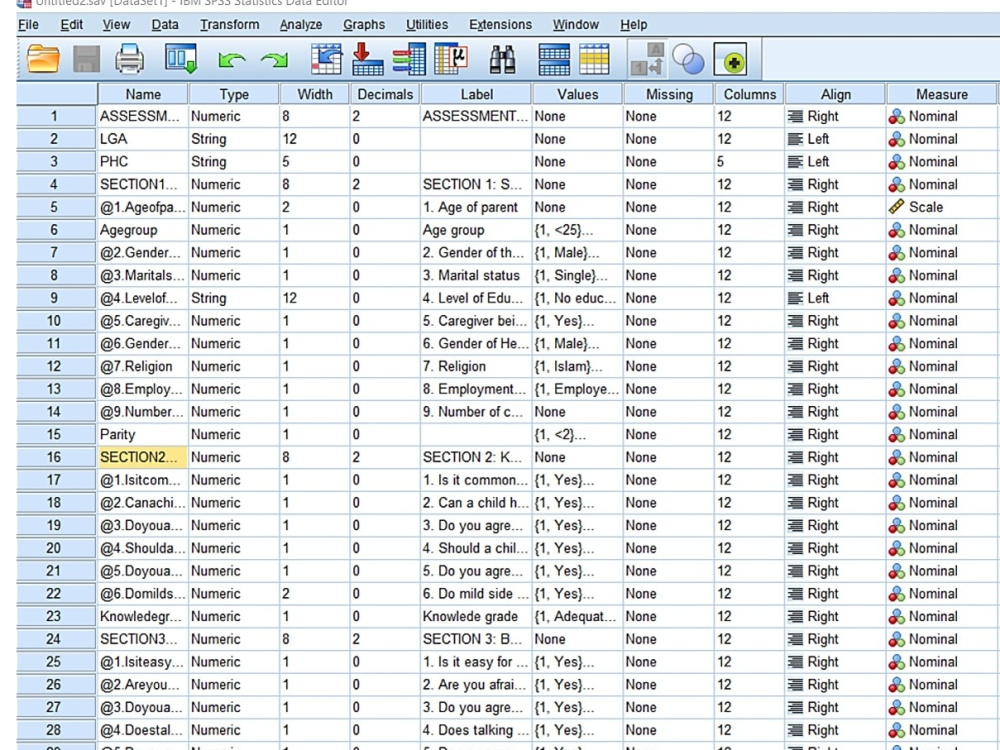Viewport: 1000px width, 750px height.
Task: Click the Align column header
Action: 835,94
